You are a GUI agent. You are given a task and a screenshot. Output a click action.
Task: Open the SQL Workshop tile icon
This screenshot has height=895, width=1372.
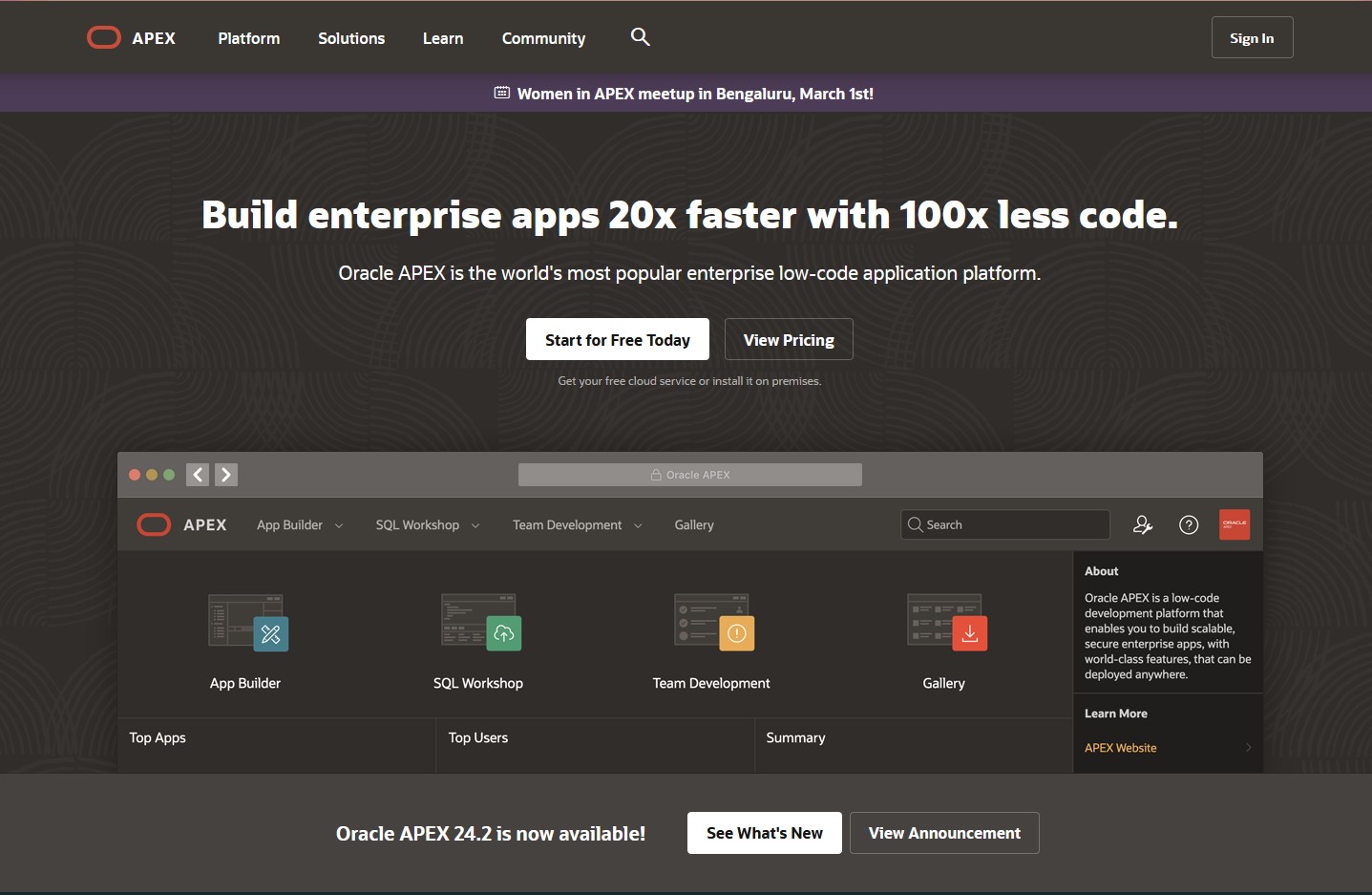[481, 623]
